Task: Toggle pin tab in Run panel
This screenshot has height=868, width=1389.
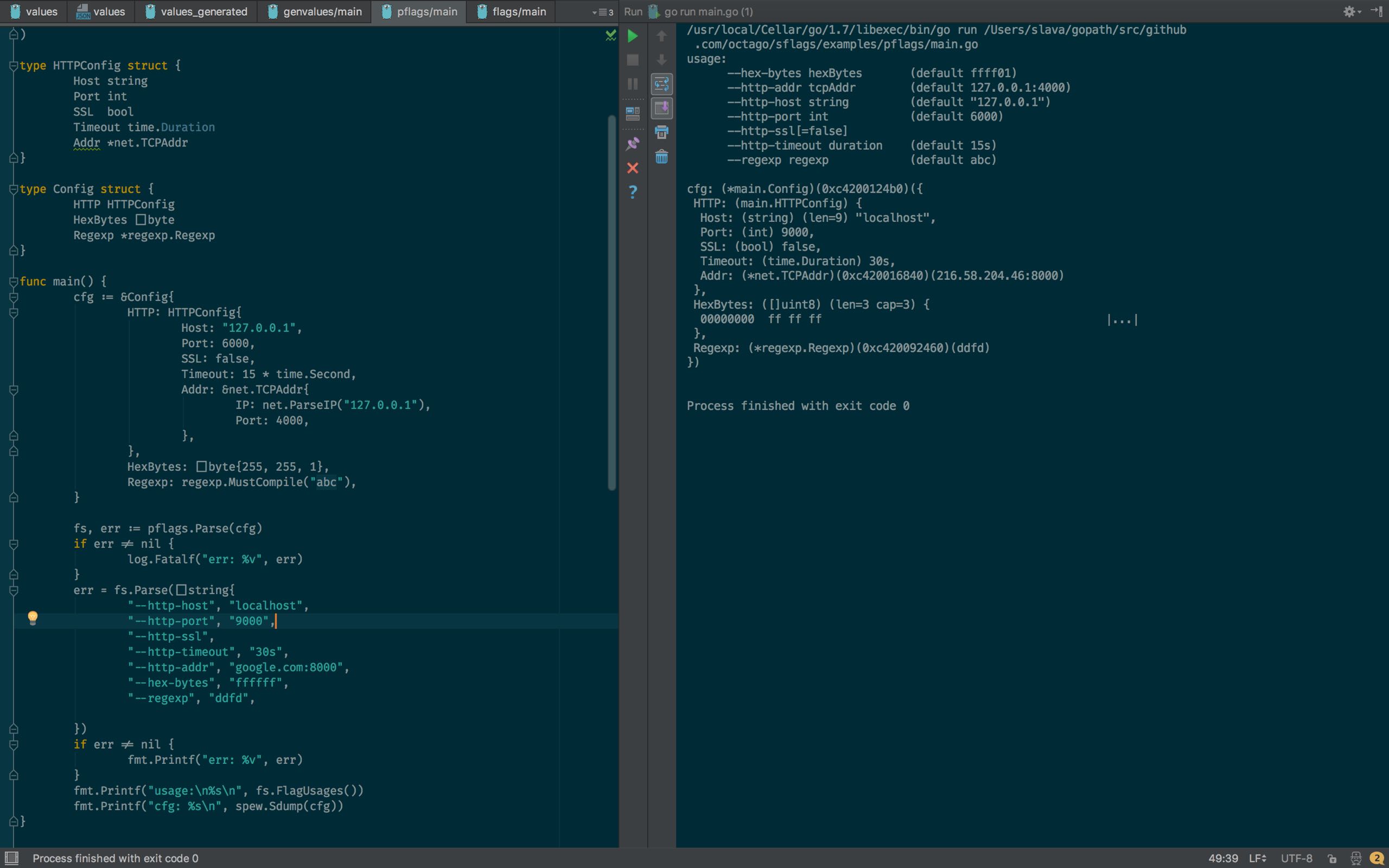Action: [633, 144]
